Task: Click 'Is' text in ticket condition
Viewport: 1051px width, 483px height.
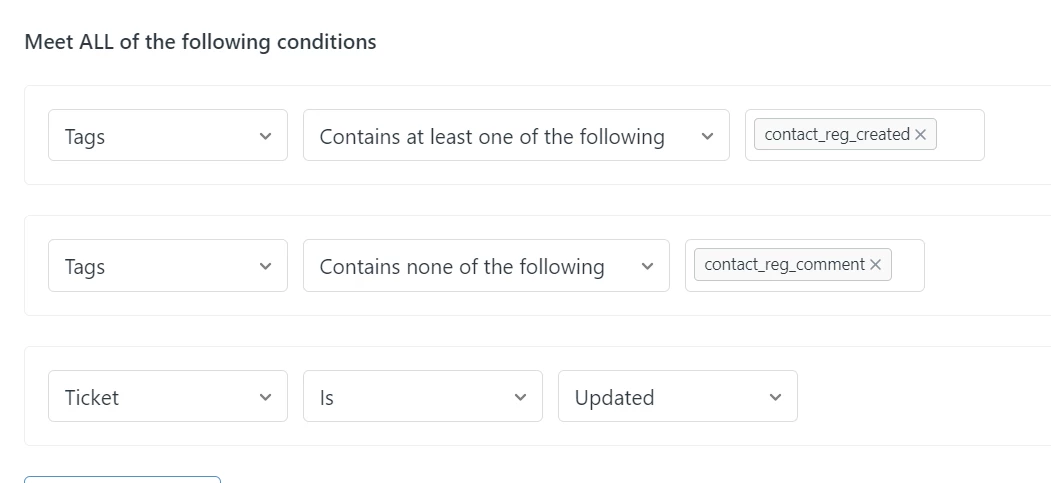Action: 327,398
